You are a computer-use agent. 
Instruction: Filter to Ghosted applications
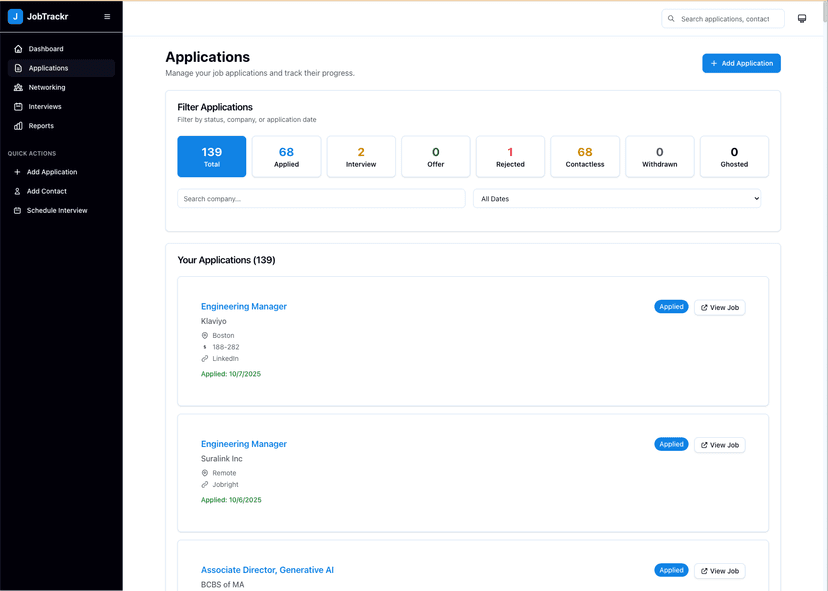tap(734, 156)
